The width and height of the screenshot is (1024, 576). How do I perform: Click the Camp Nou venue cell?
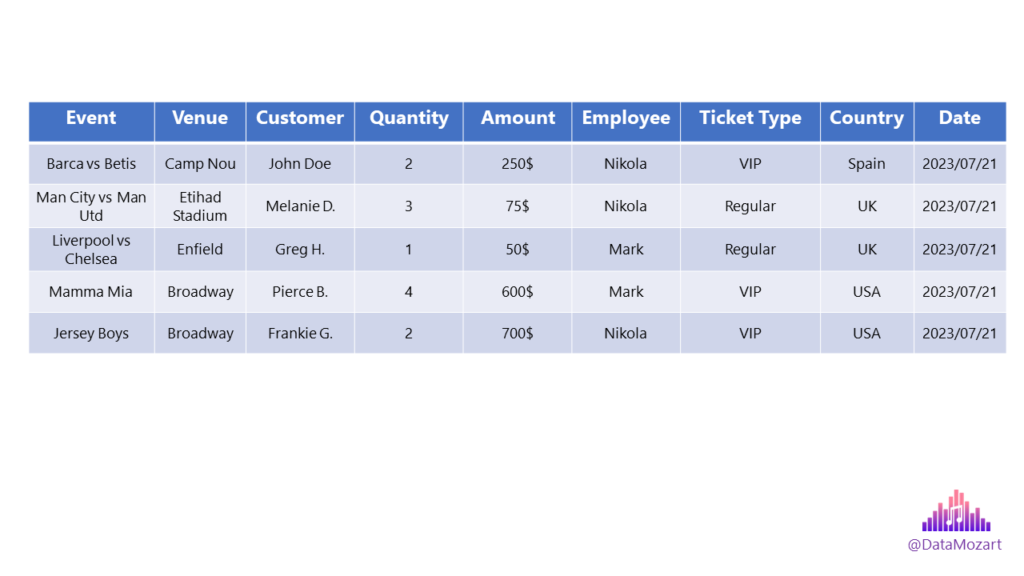tap(200, 164)
